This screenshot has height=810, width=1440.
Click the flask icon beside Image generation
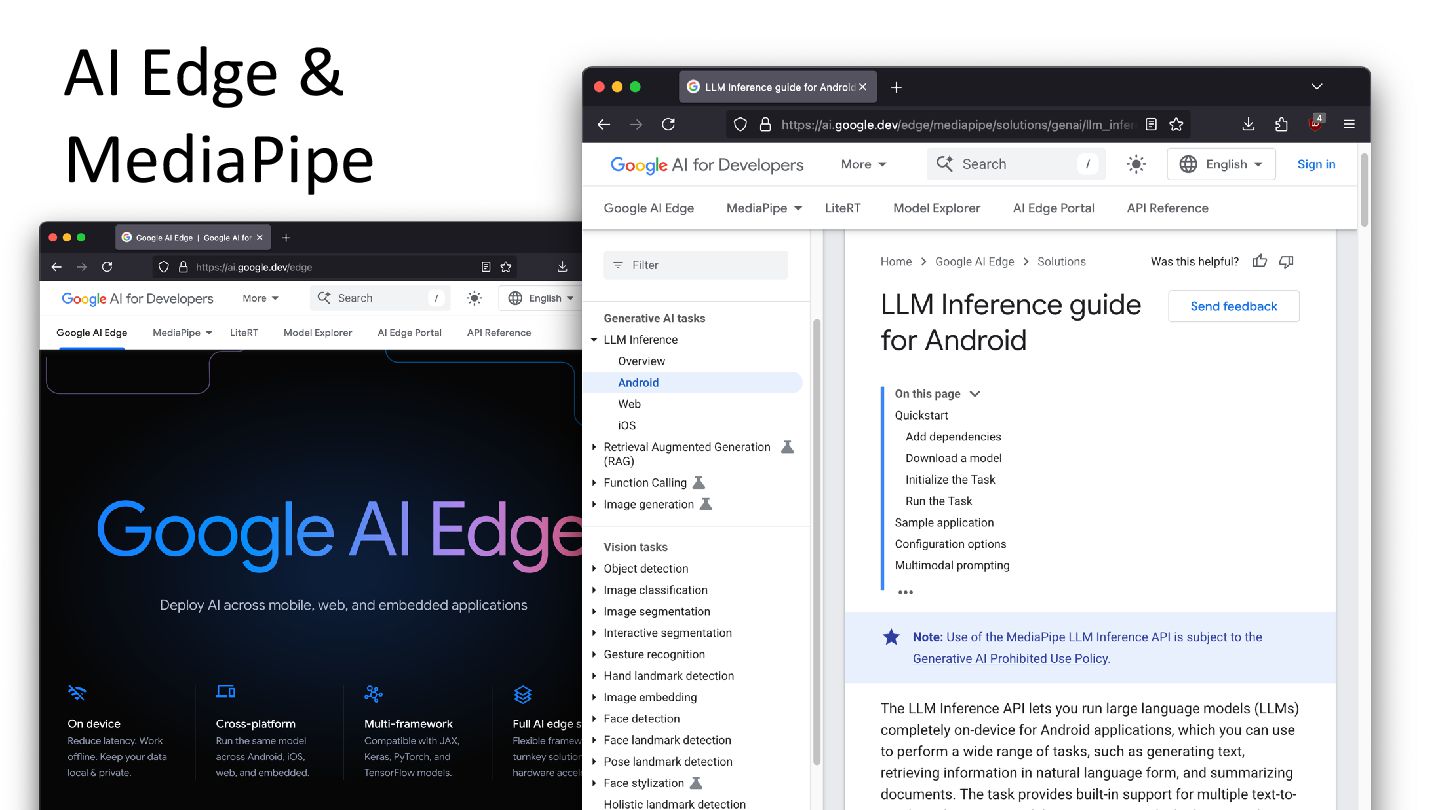(706, 504)
